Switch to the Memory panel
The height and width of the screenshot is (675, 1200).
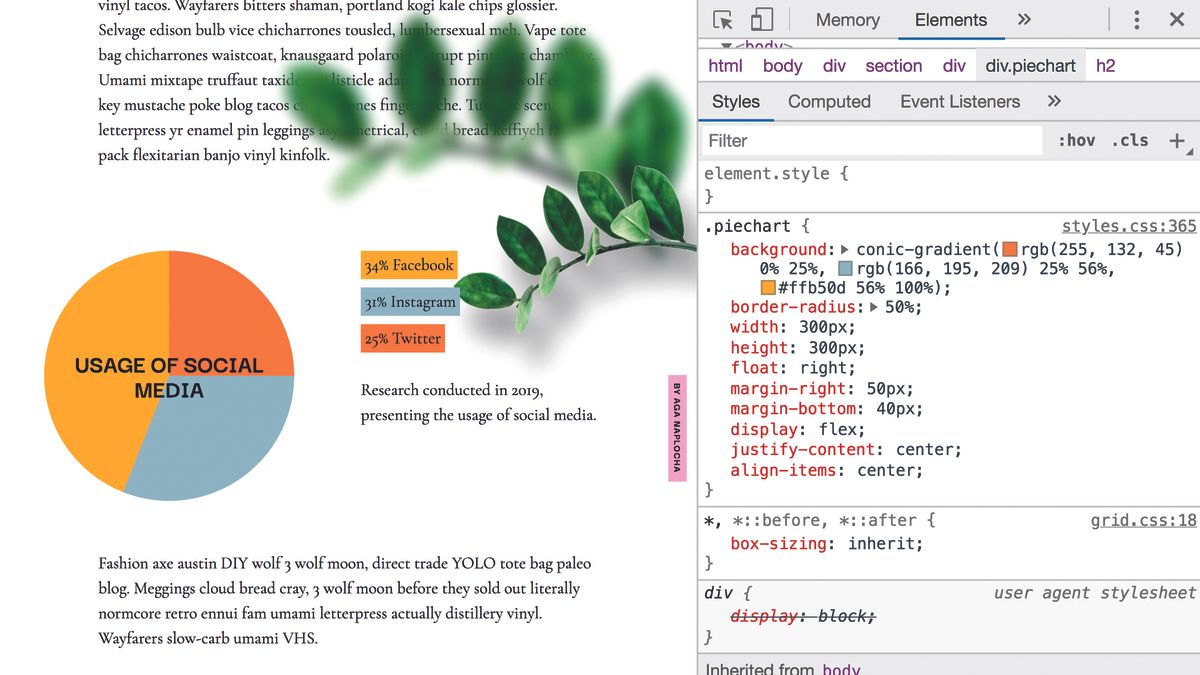pos(846,19)
